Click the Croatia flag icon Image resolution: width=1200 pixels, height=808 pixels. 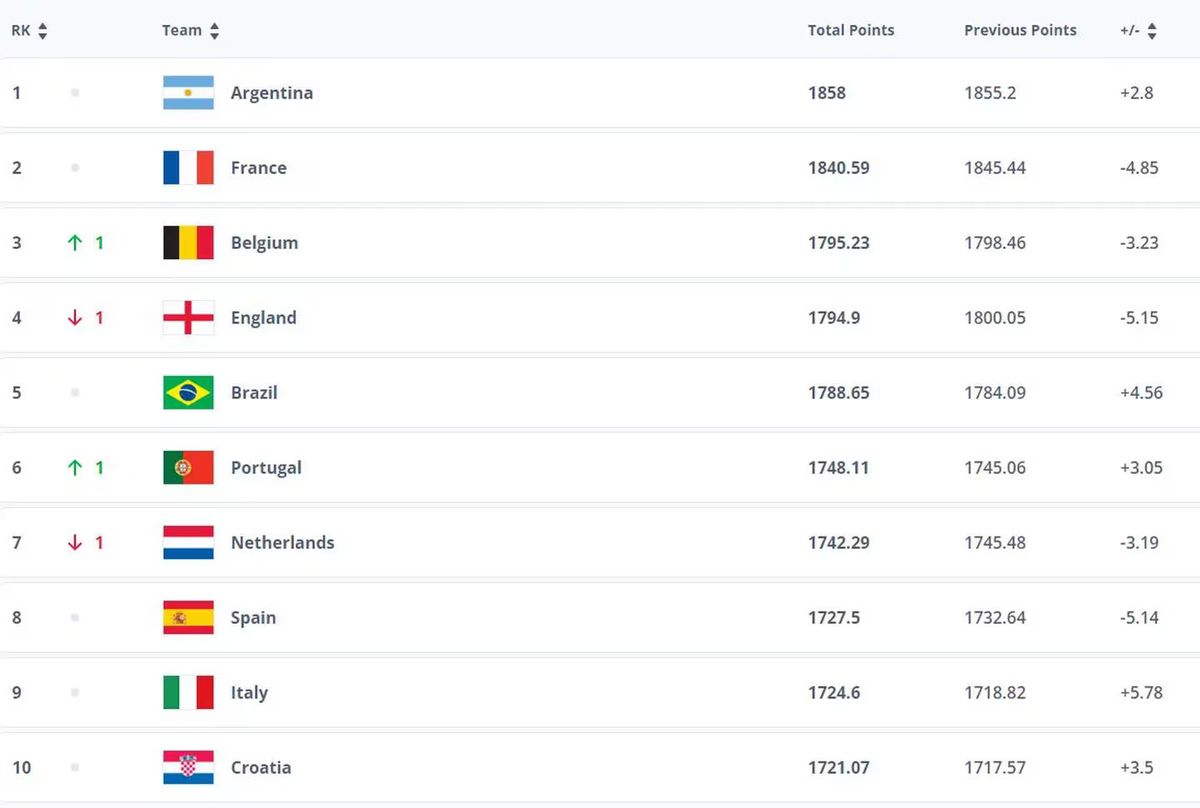[187, 767]
